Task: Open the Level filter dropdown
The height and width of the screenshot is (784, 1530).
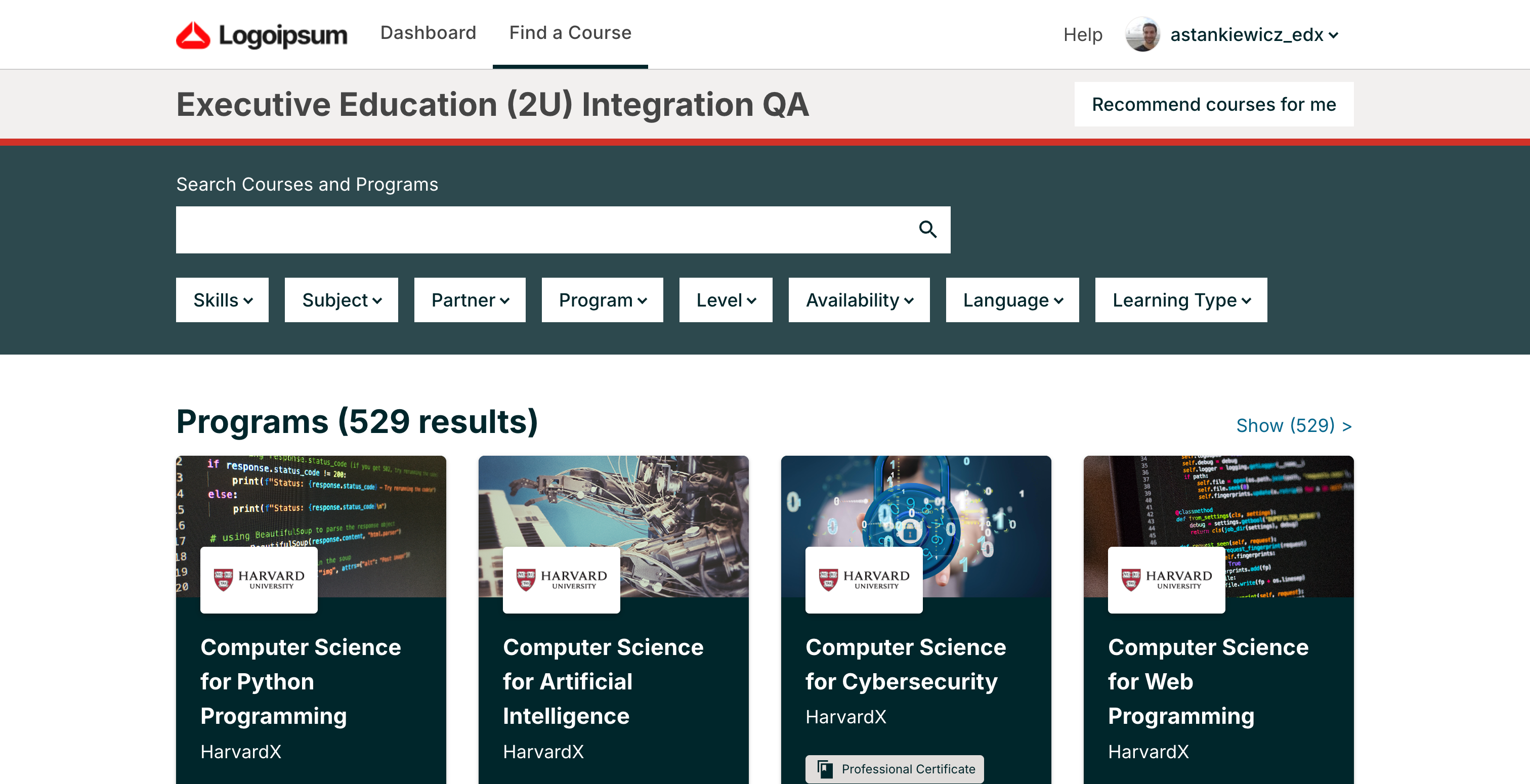Action: [x=726, y=300]
